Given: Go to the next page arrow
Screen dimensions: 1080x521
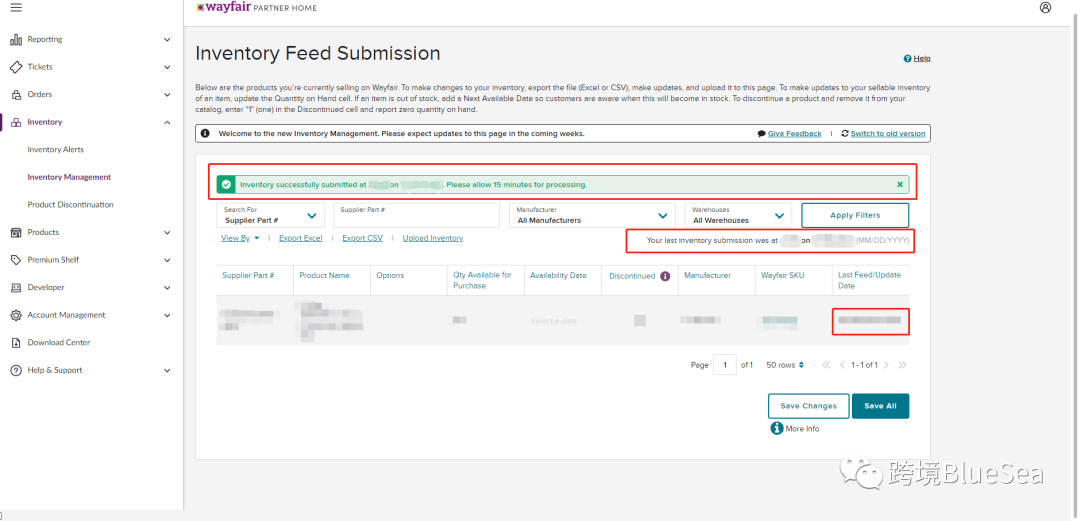Looking at the screenshot, I should [886, 365].
